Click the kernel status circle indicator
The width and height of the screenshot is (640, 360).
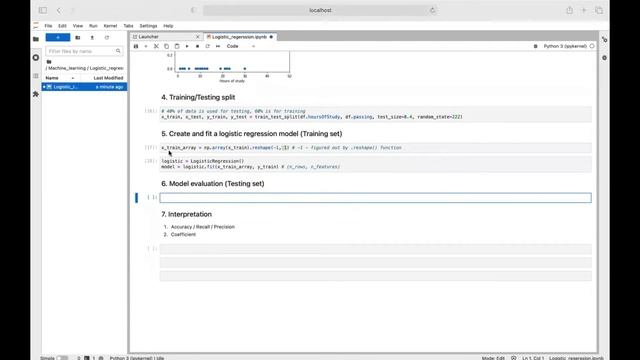click(592, 46)
